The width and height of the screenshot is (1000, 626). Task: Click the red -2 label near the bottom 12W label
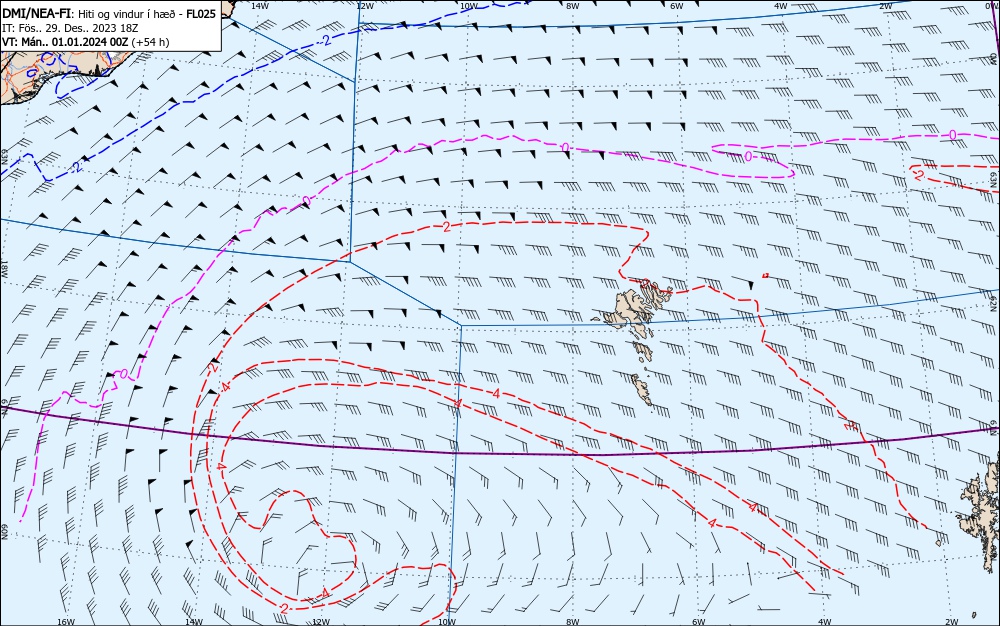[x=283, y=609]
